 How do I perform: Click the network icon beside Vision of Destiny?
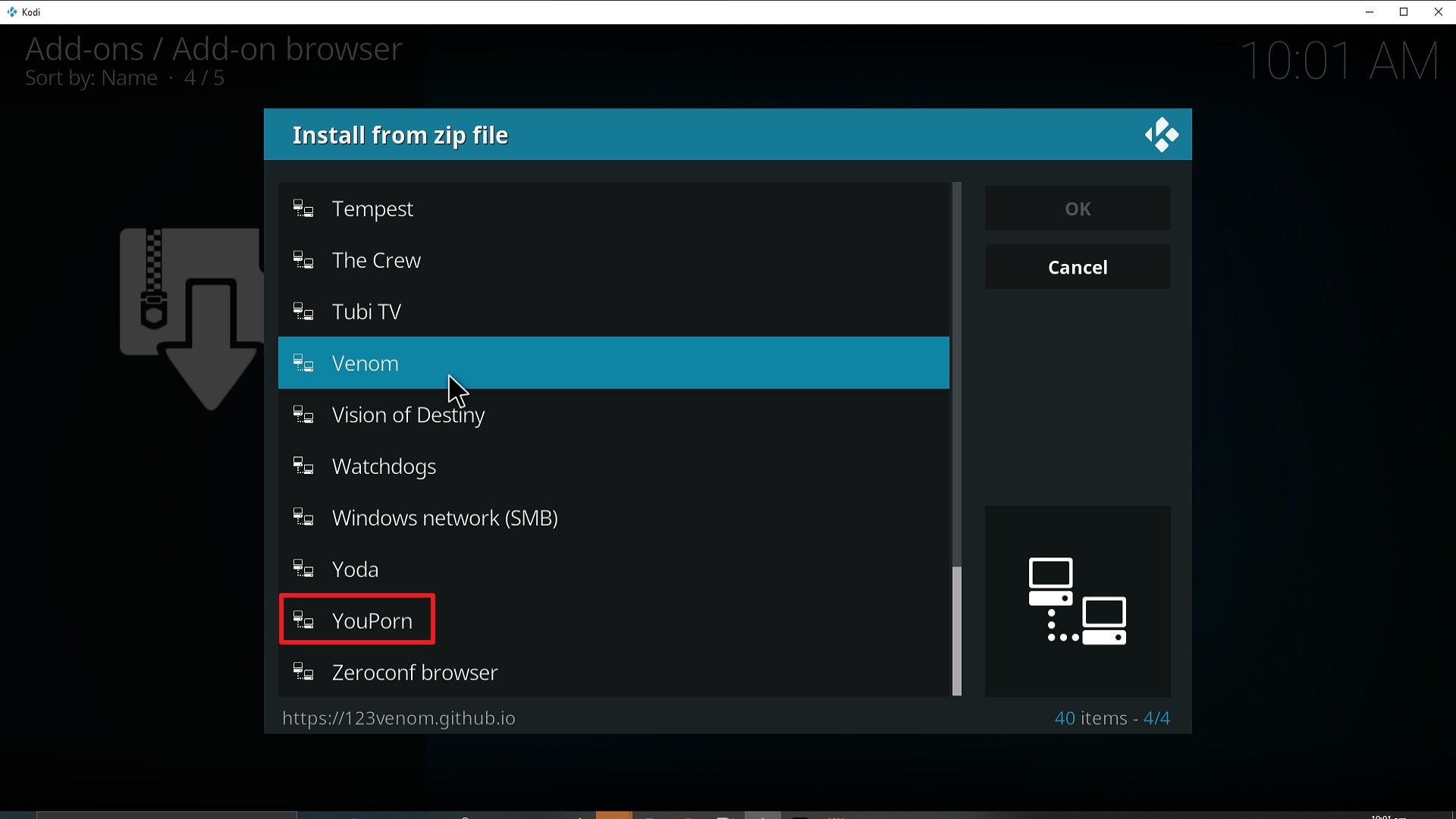(x=304, y=415)
